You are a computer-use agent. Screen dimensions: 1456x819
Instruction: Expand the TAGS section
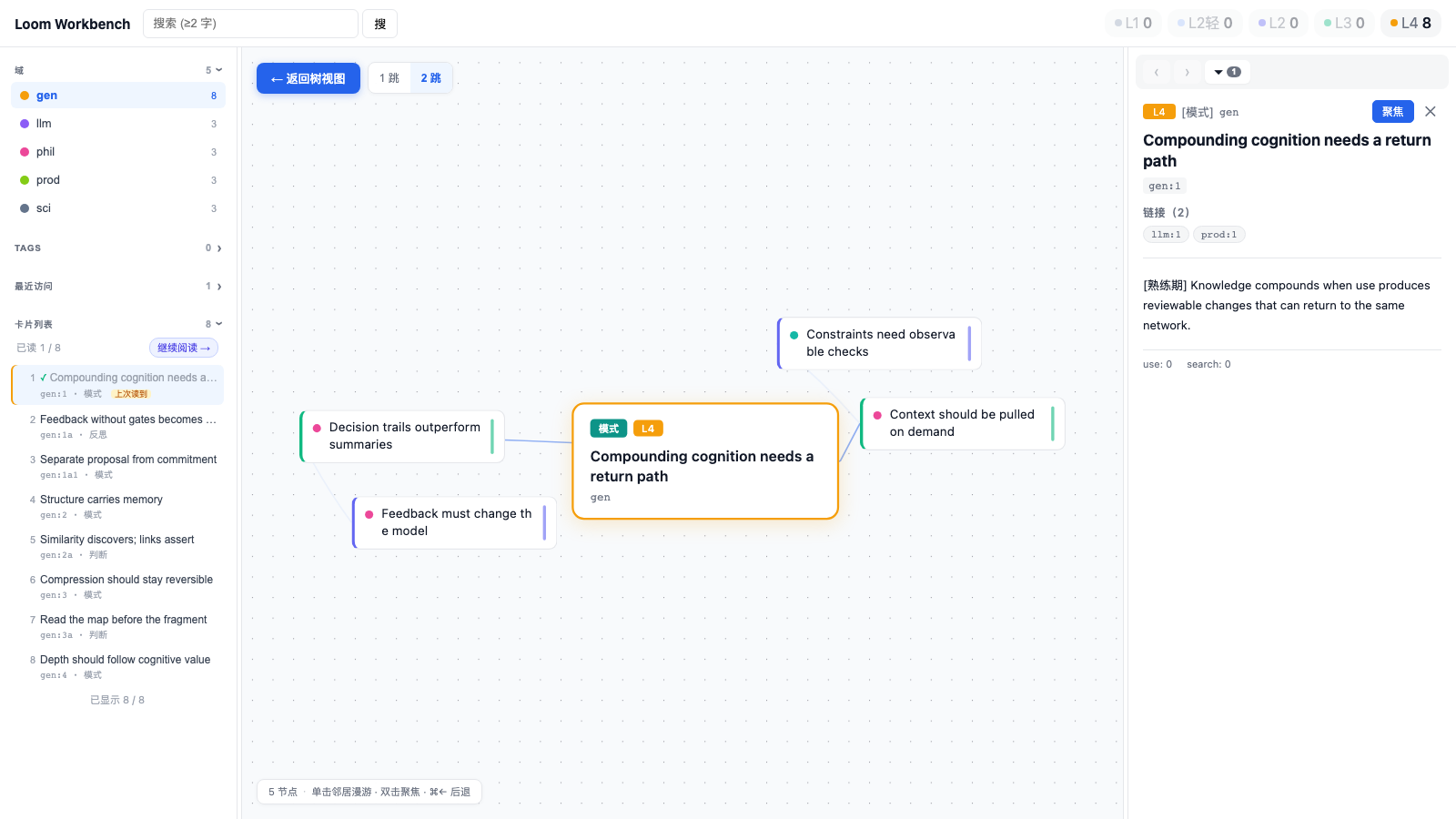(118, 248)
